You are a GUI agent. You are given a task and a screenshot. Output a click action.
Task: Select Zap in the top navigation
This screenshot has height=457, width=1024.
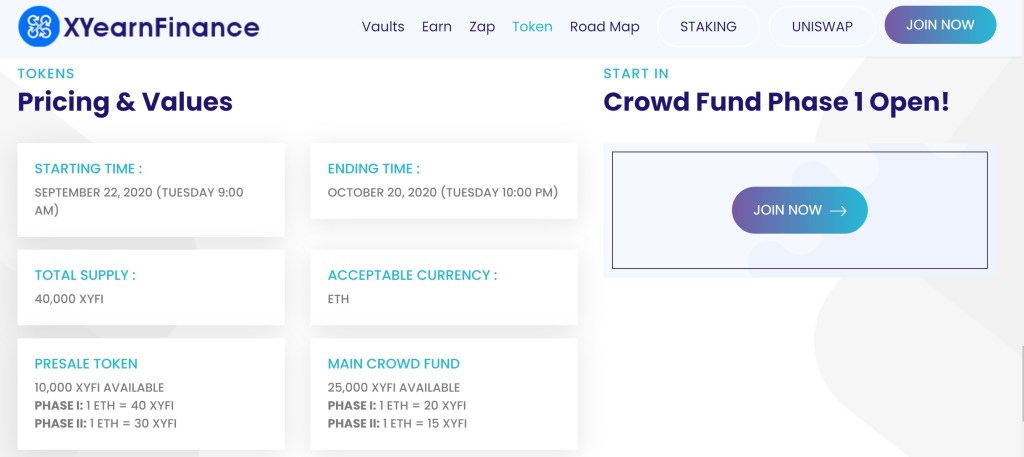tap(482, 27)
